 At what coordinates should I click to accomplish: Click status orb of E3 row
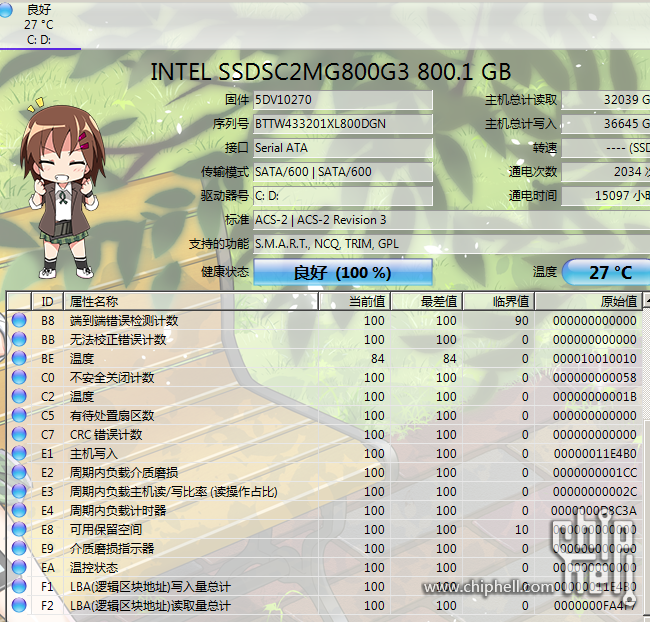pyautogui.click(x=19, y=492)
